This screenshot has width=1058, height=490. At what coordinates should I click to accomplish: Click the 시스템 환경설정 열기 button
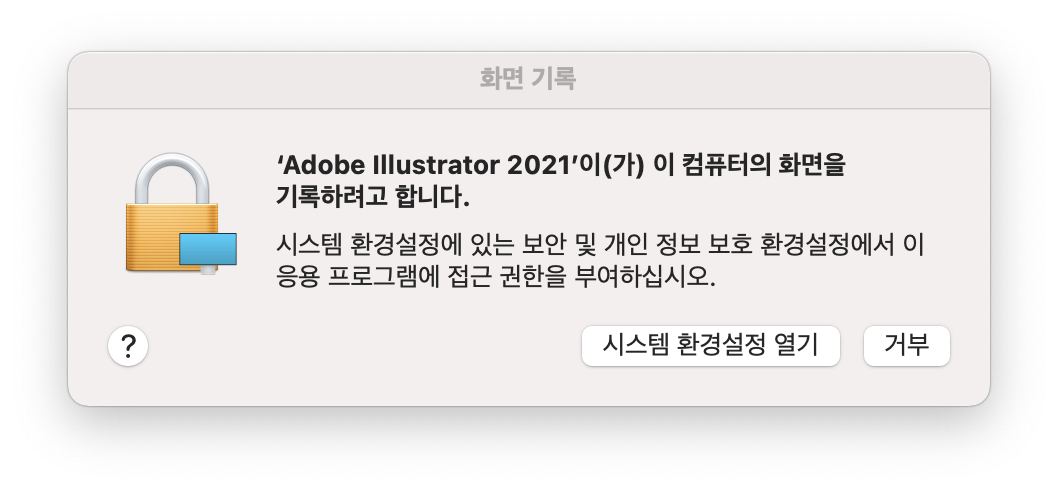point(711,346)
